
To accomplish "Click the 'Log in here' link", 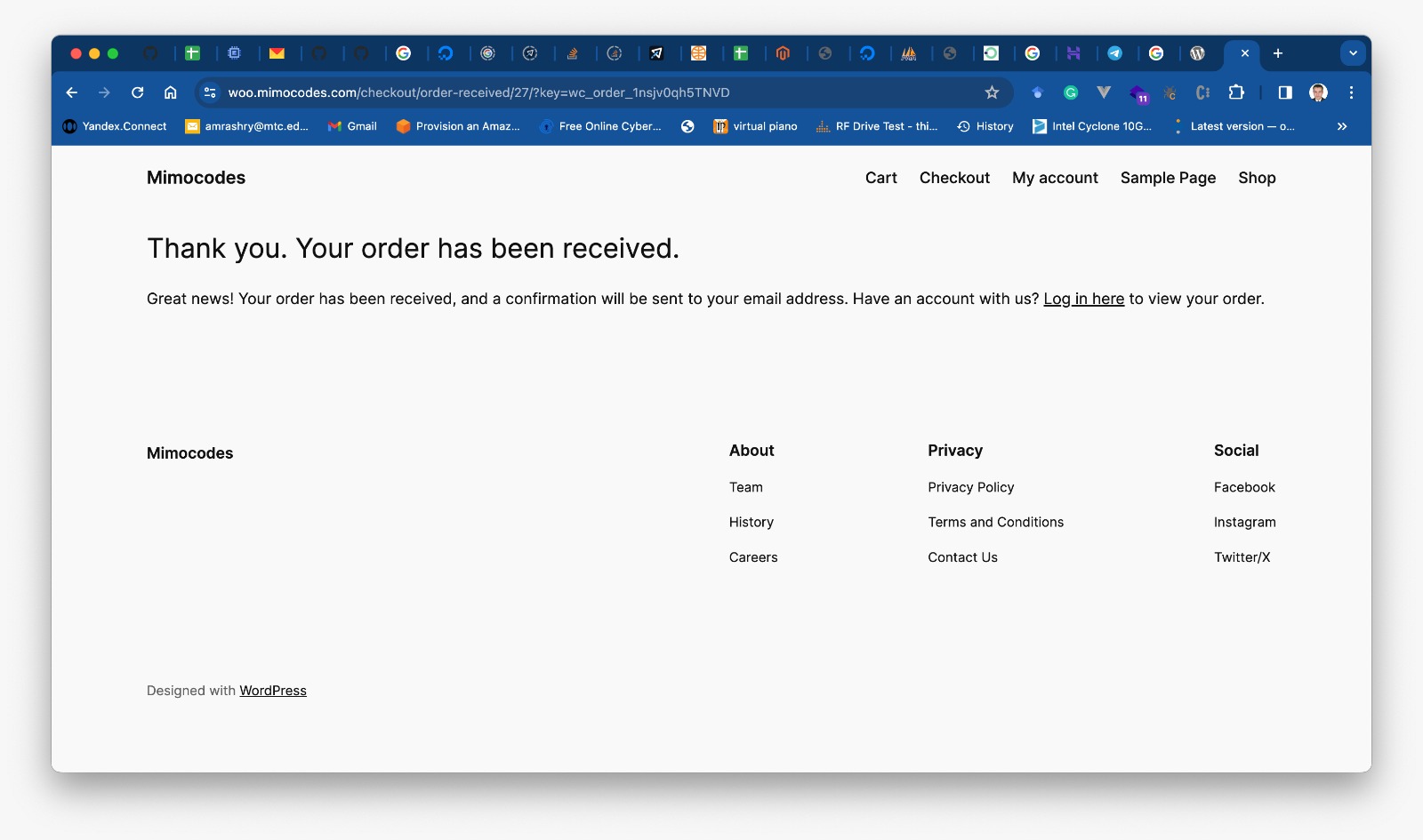I will pos(1083,299).
